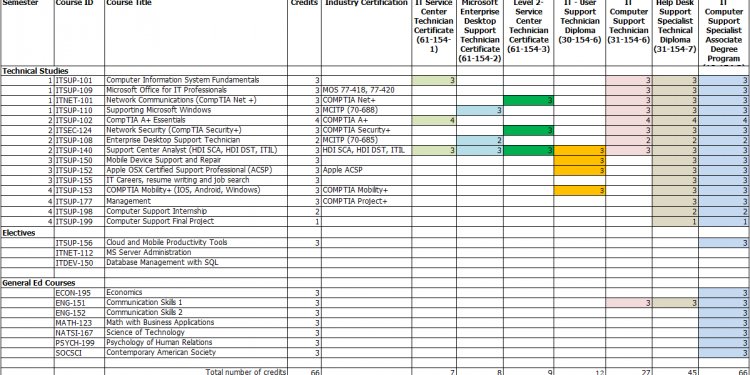This screenshot has height=375, width=750.
Task: Select the 'ITSUP-198' course ID cell
Action: (x=79, y=211)
